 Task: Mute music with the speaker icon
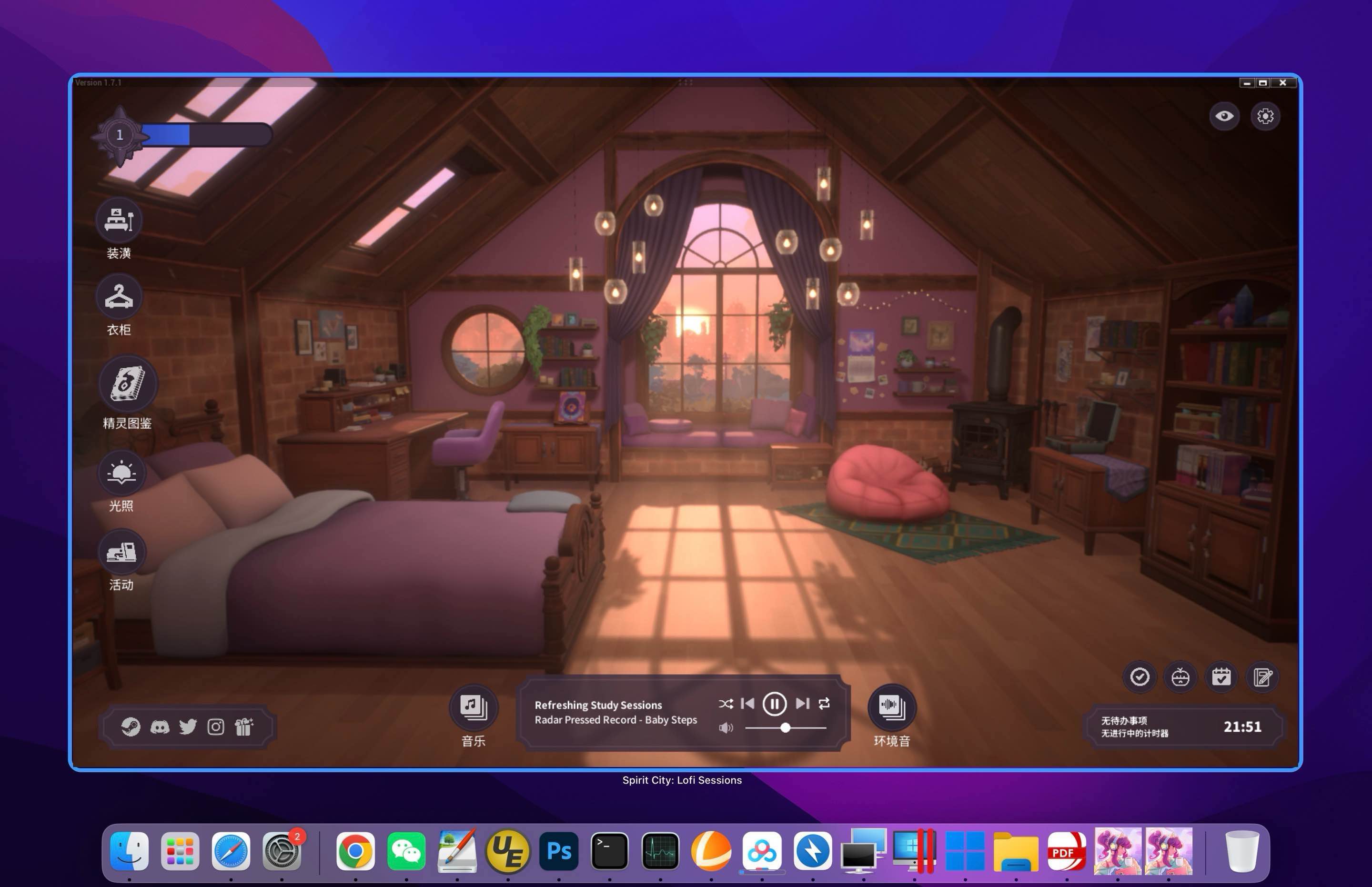point(726,728)
